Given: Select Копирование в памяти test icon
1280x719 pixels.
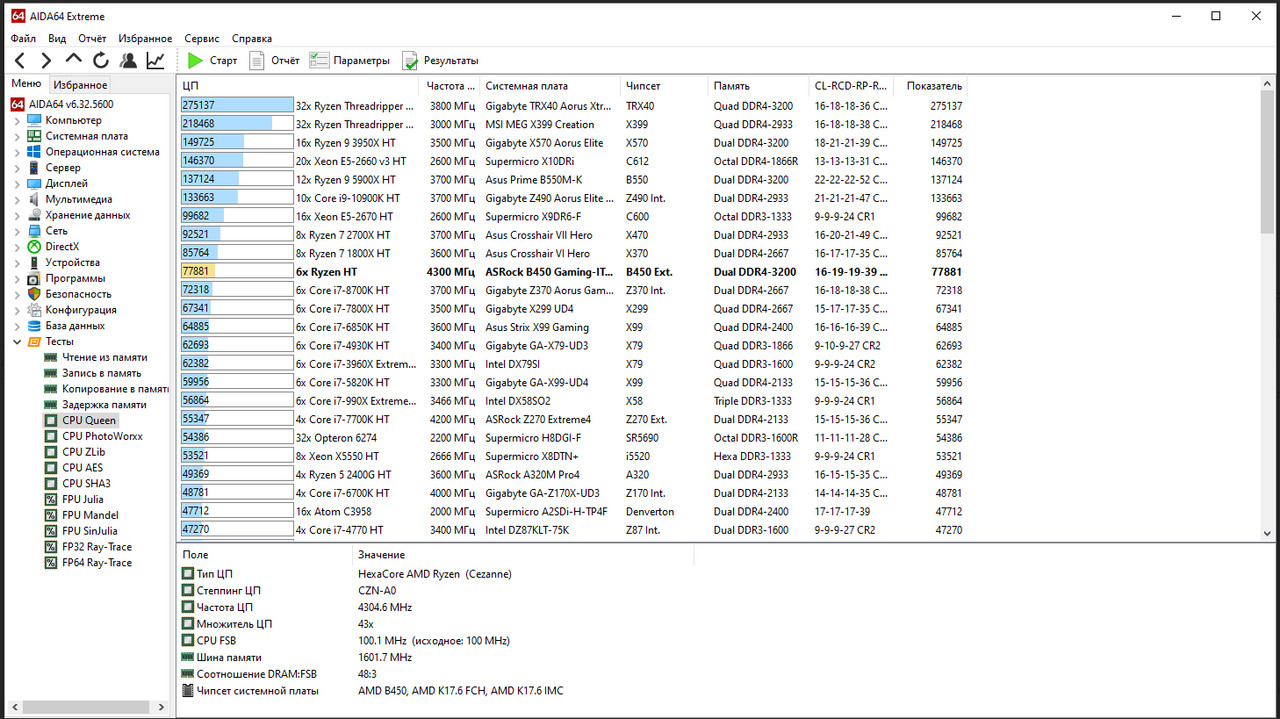Looking at the screenshot, I should [x=52, y=389].
